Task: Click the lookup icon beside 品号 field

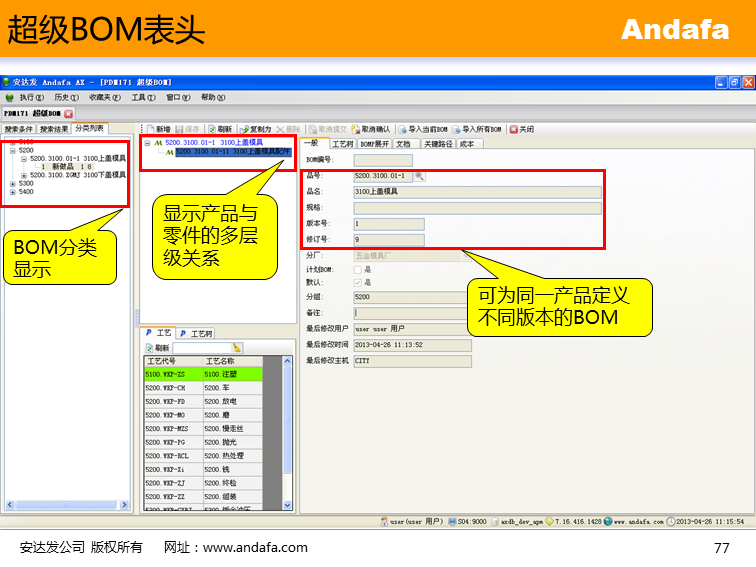Action: click(x=420, y=176)
